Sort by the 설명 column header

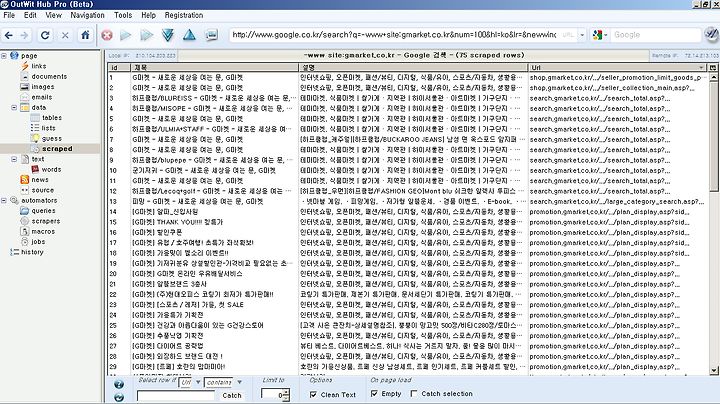point(413,67)
